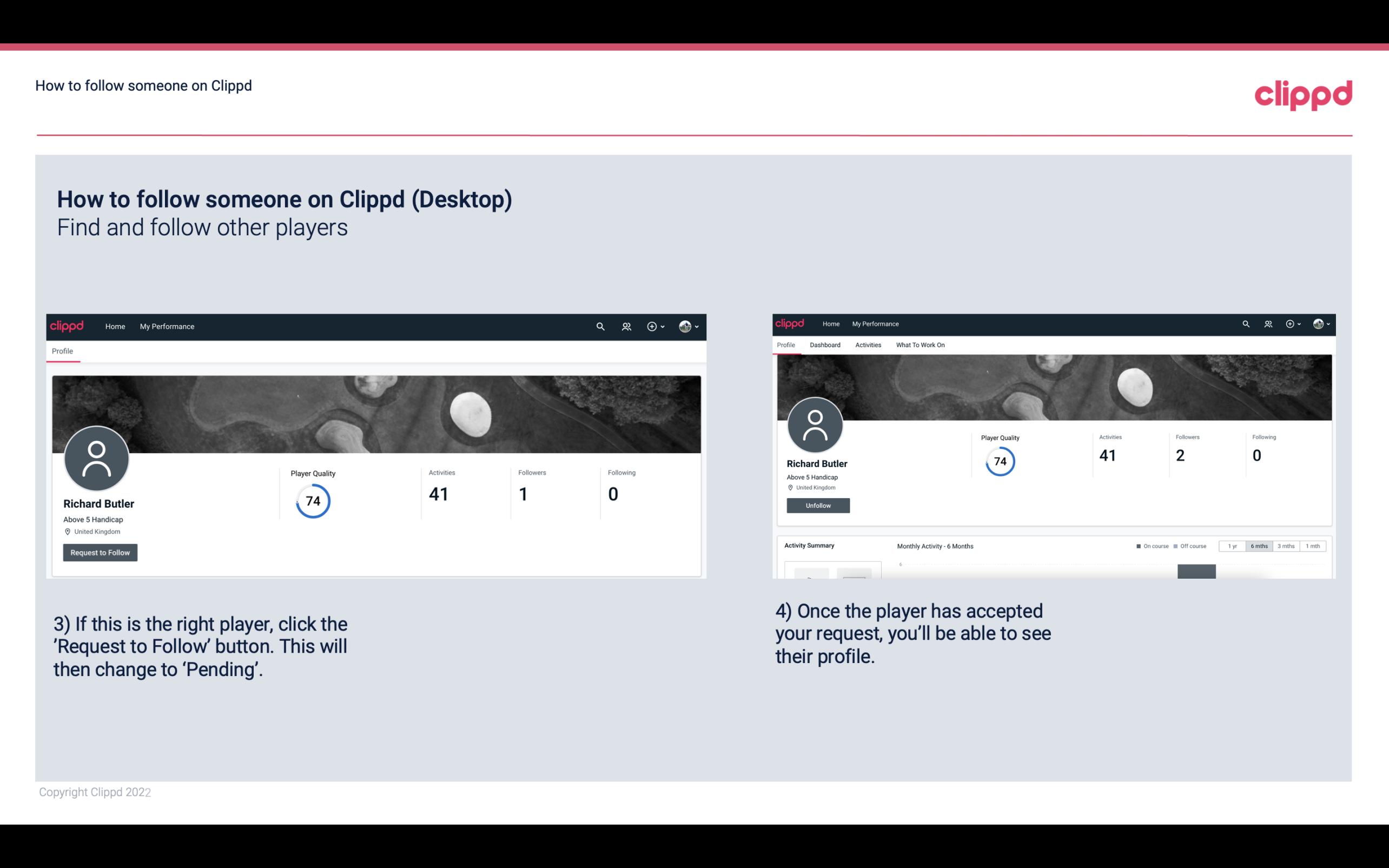The height and width of the screenshot is (868, 1389).
Task: Select the '6 mths' time range toggle
Action: point(1258,546)
